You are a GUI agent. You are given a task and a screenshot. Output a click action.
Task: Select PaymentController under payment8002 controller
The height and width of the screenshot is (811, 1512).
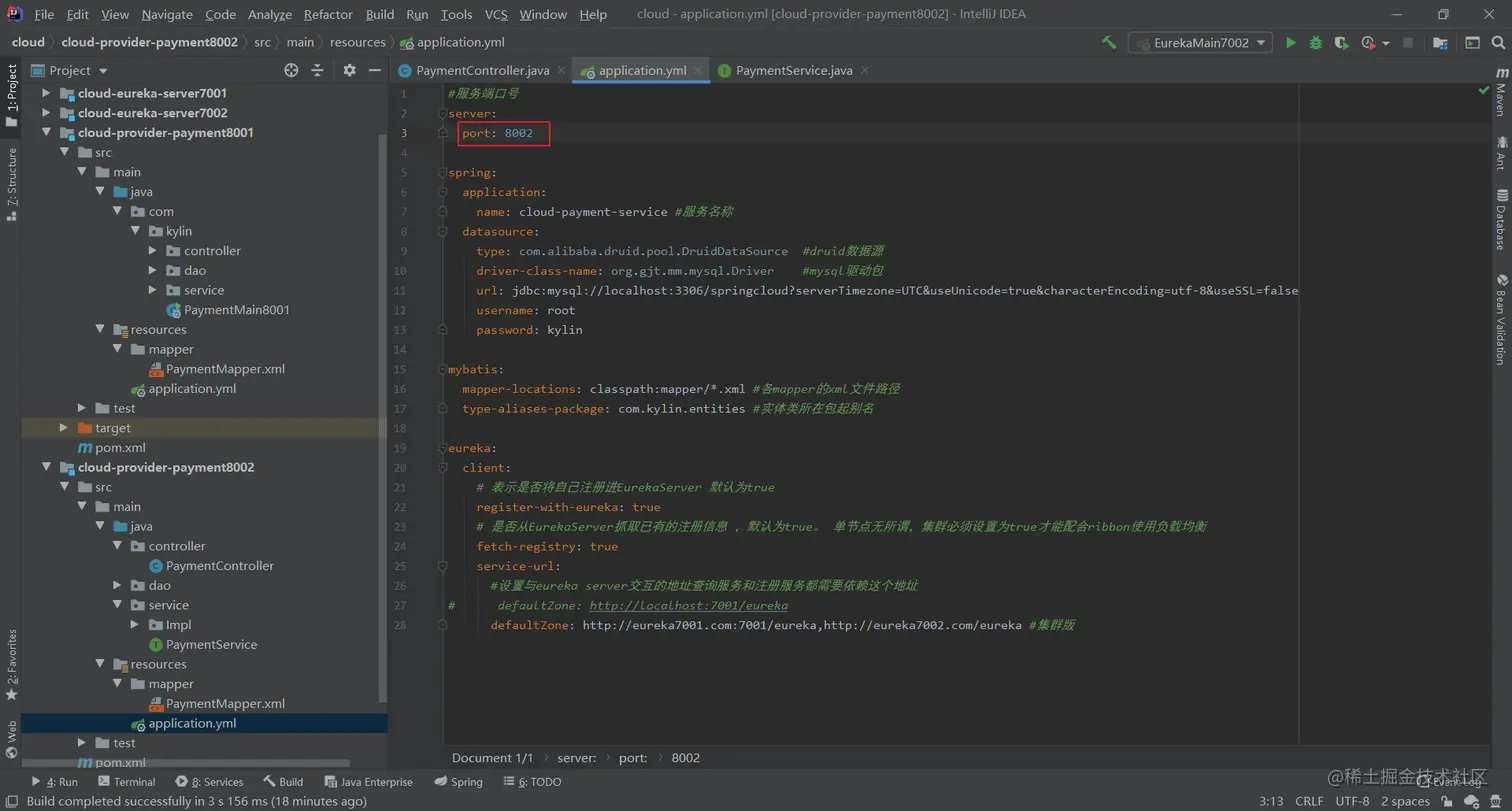(211, 566)
